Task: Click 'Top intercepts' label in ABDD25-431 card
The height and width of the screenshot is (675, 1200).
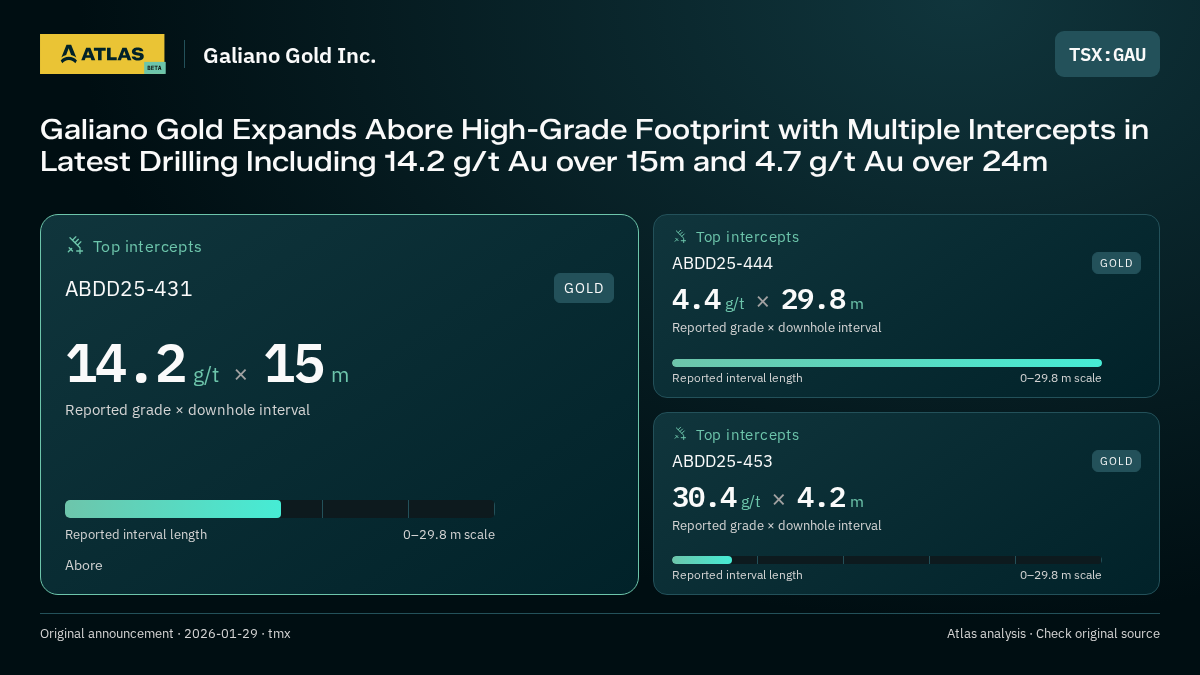Action: pos(147,246)
